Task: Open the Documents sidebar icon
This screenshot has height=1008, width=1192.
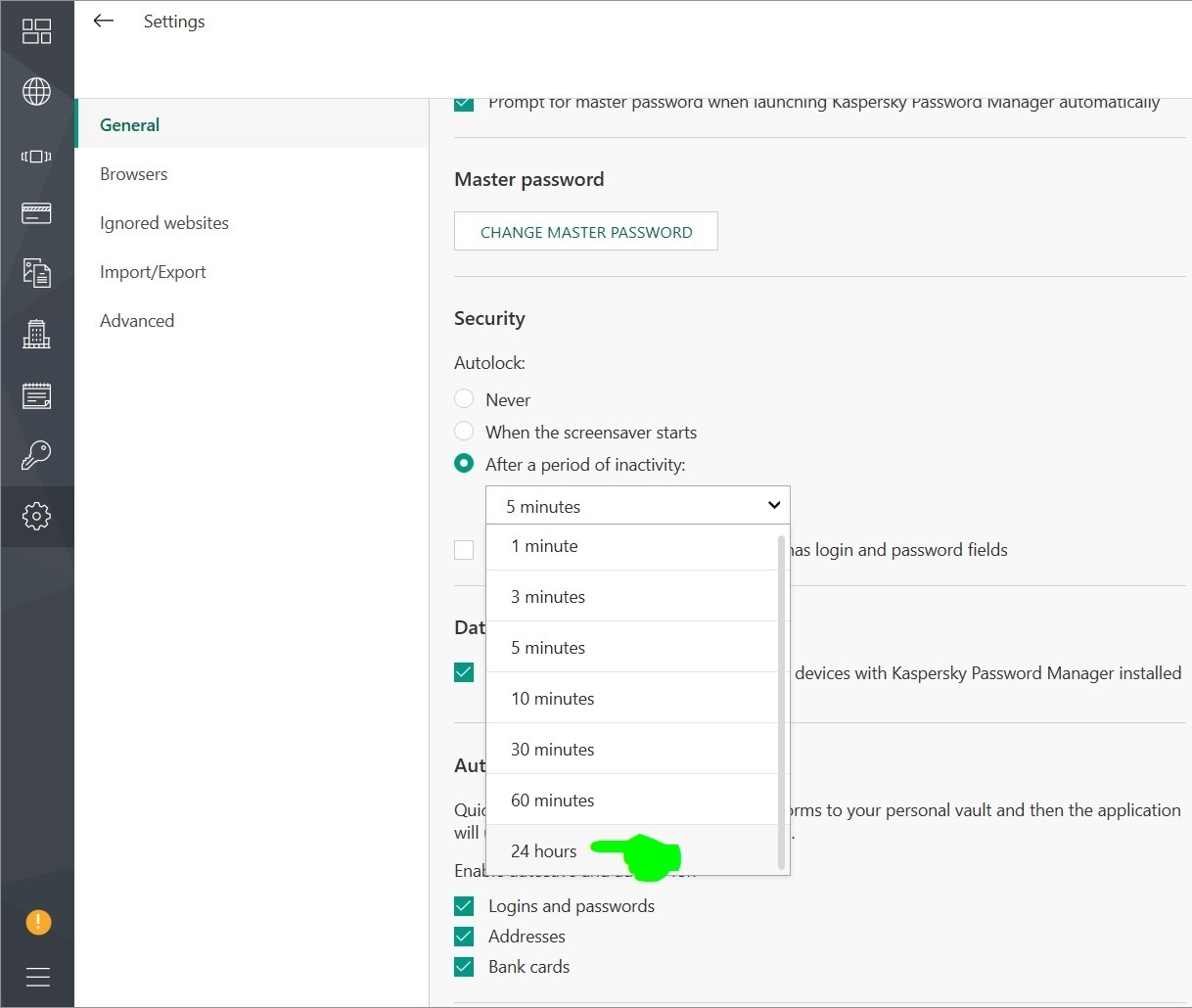Action: (36, 273)
